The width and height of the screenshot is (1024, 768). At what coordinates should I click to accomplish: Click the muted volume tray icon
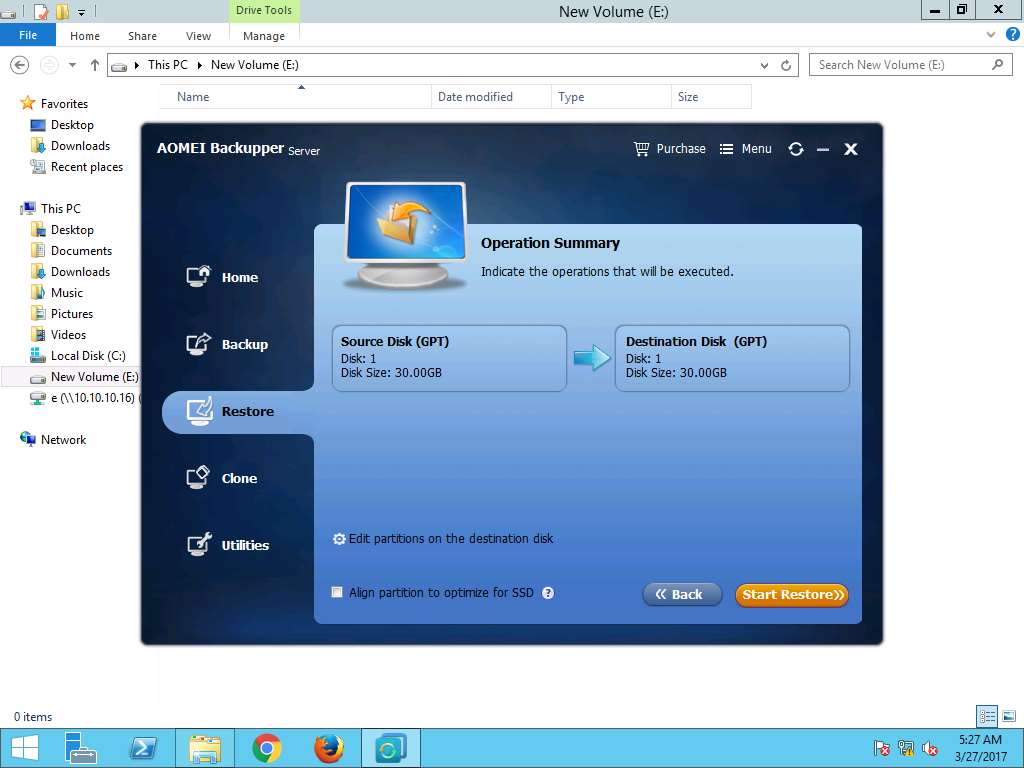pos(930,748)
